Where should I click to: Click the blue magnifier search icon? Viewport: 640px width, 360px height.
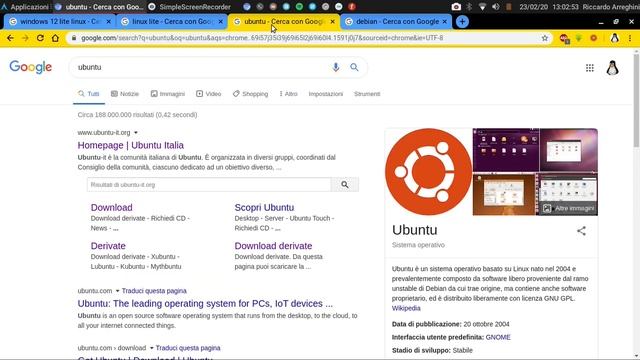(354, 67)
